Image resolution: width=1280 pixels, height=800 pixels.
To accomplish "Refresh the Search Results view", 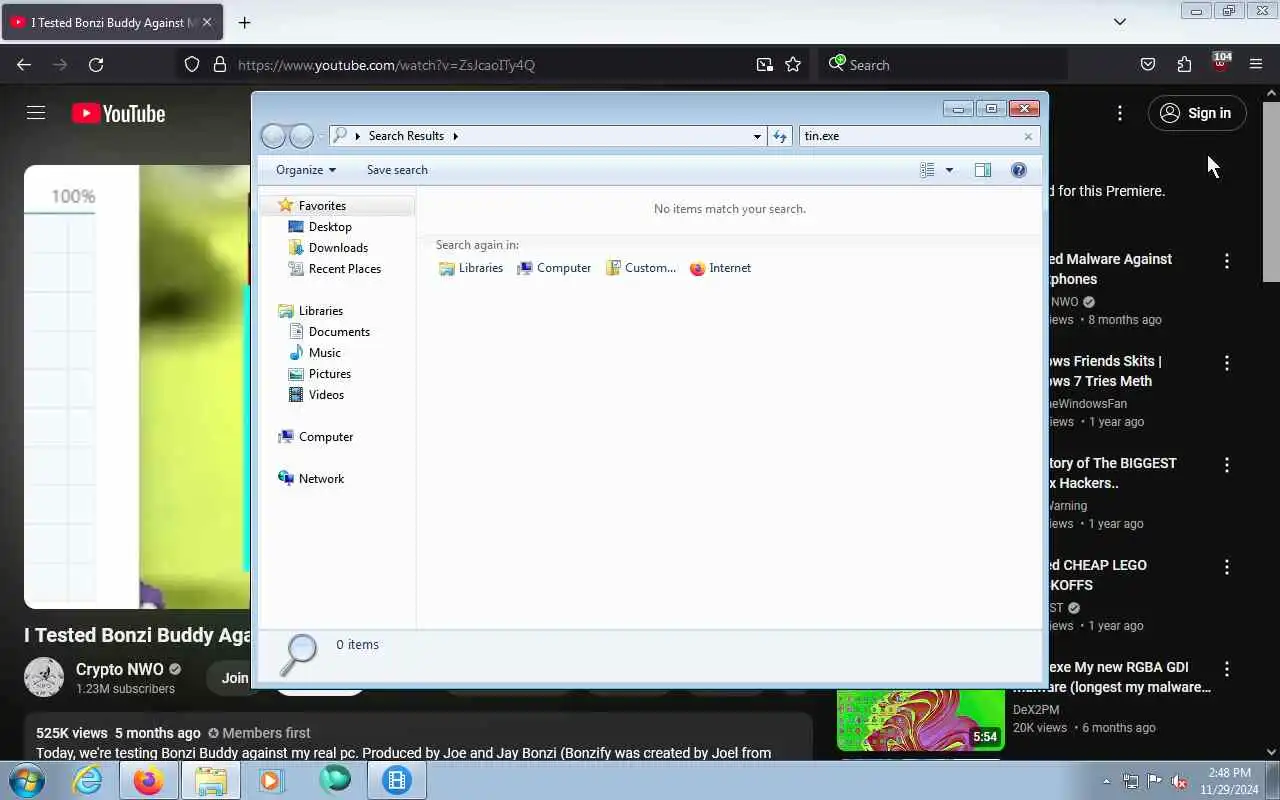I will point(780,136).
